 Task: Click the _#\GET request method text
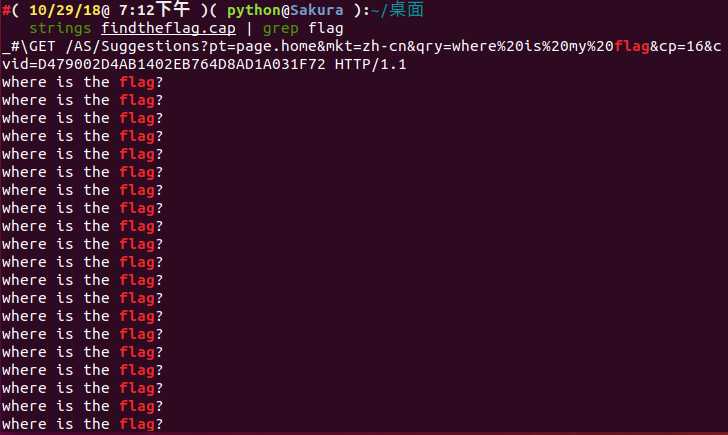(29, 47)
